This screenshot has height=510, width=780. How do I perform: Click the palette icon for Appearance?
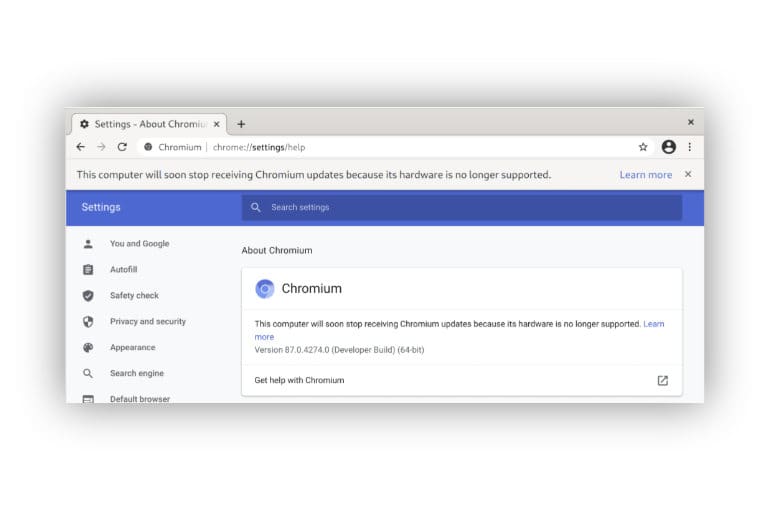tap(88, 347)
